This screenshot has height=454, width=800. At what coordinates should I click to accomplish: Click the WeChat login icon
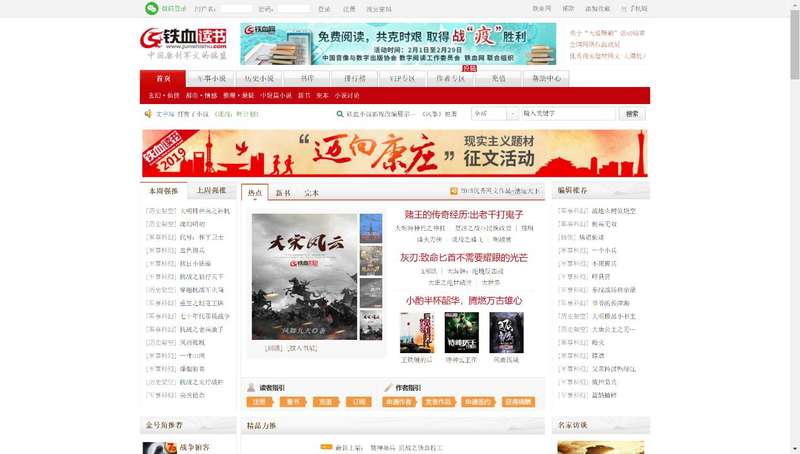tap(151, 8)
